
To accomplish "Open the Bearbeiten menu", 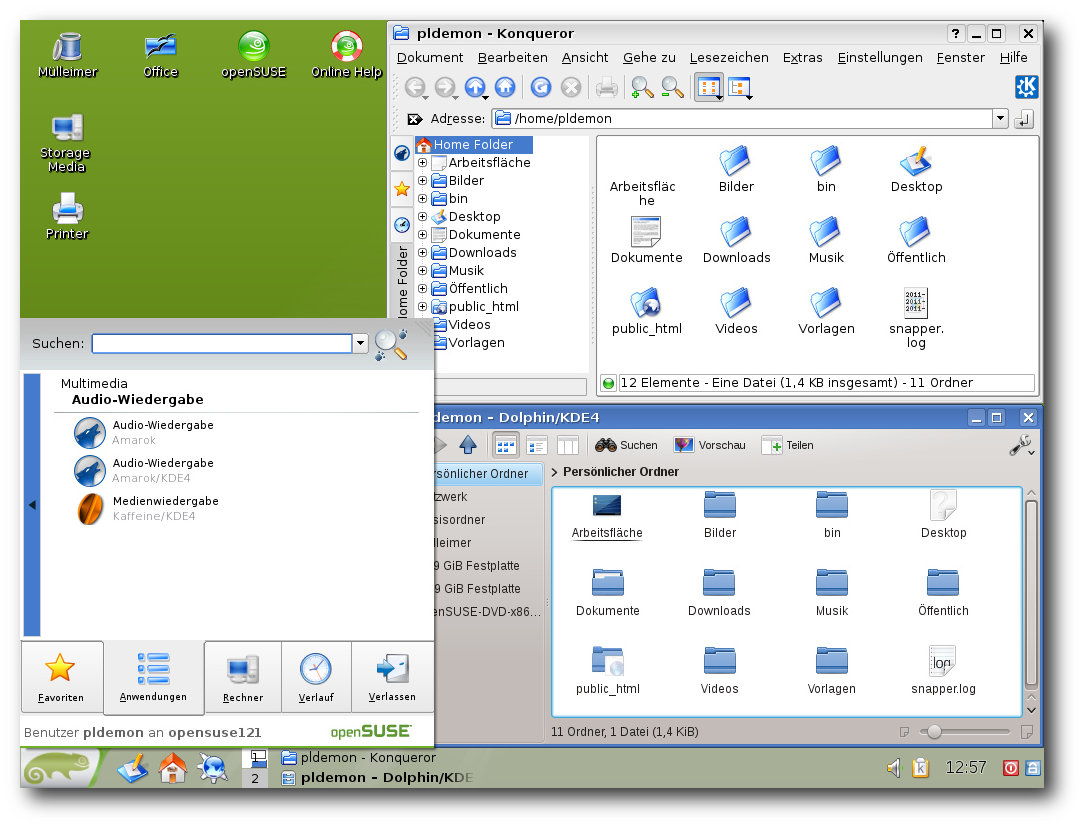I will click(512, 57).
